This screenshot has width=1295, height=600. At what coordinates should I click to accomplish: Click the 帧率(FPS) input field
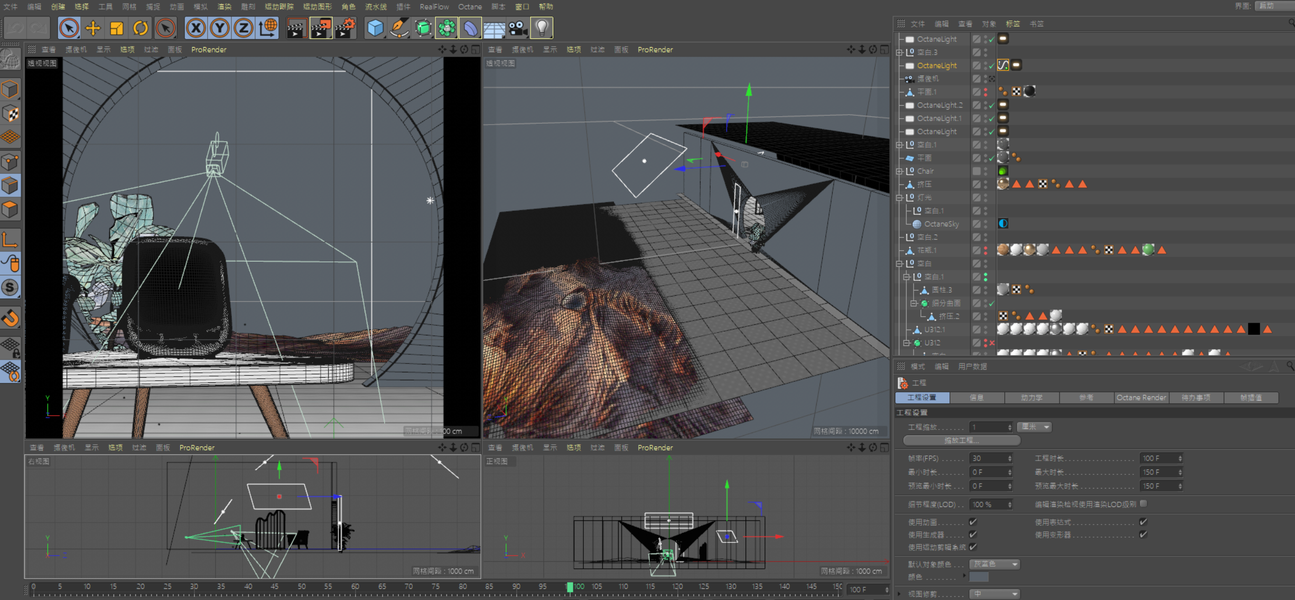coord(988,458)
